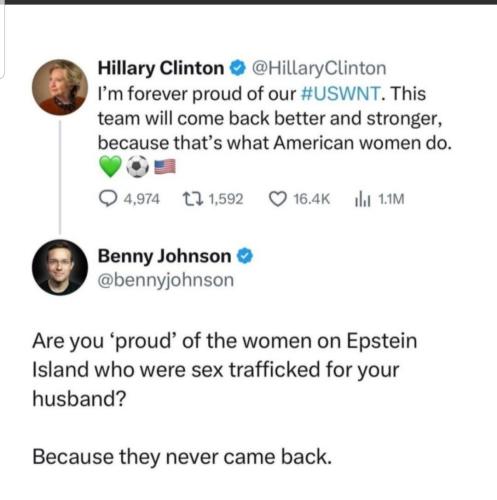The width and height of the screenshot is (497, 500).
Task: Open the @bennyjohnson handle link
Action: [x=166, y=280]
